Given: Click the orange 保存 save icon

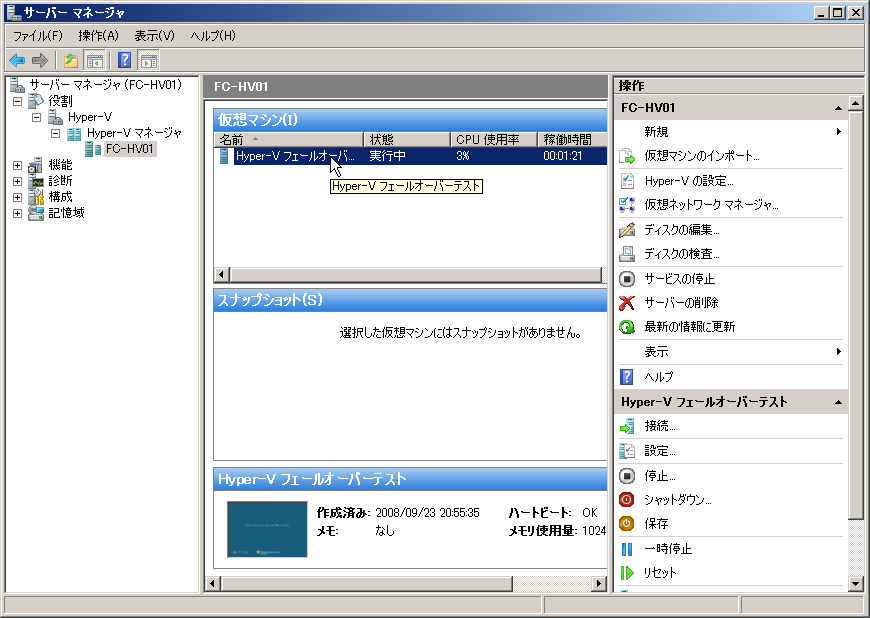Looking at the screenshot, I should [626, 523].
